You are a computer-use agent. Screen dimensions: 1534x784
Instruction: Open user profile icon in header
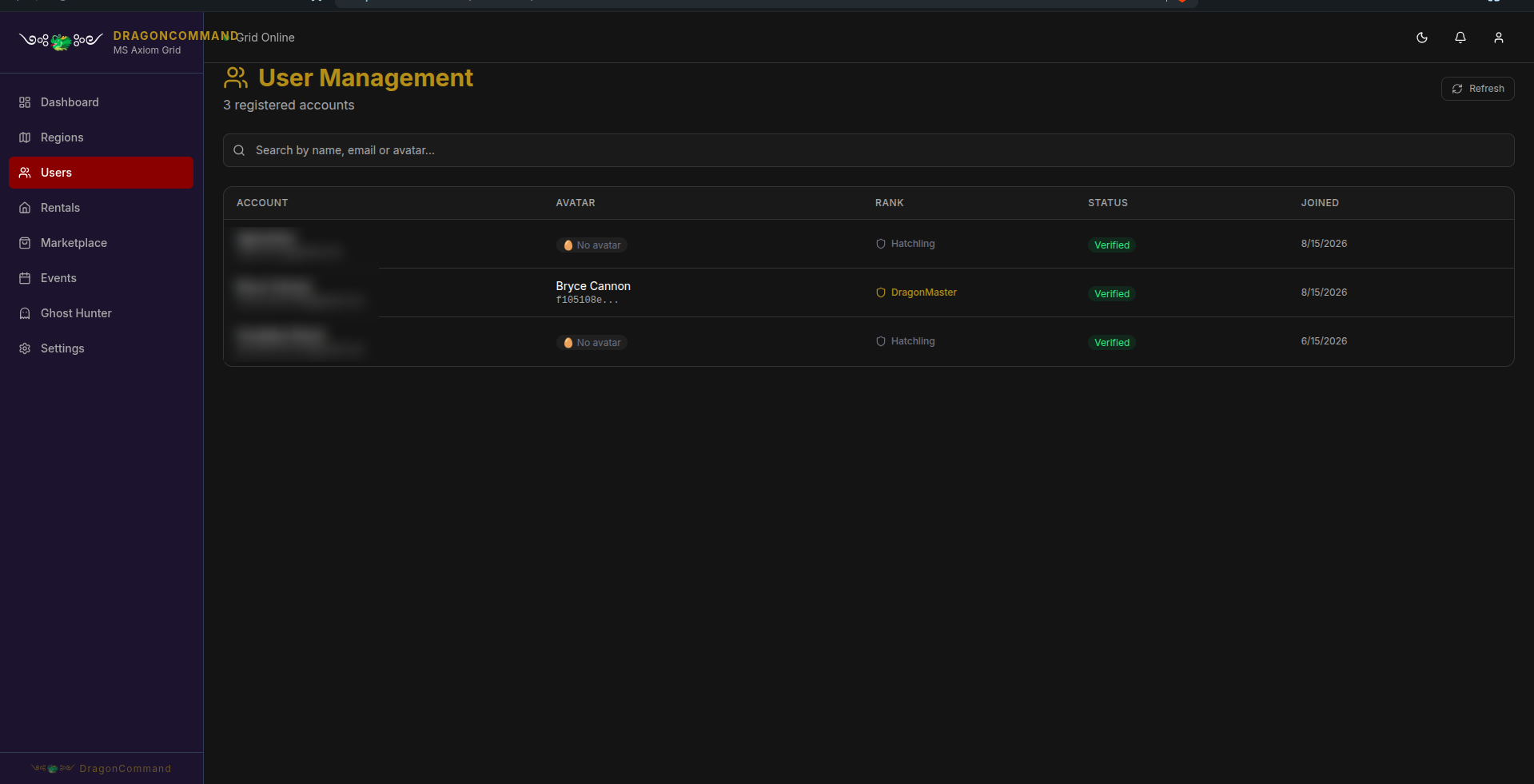[1499, 38]
